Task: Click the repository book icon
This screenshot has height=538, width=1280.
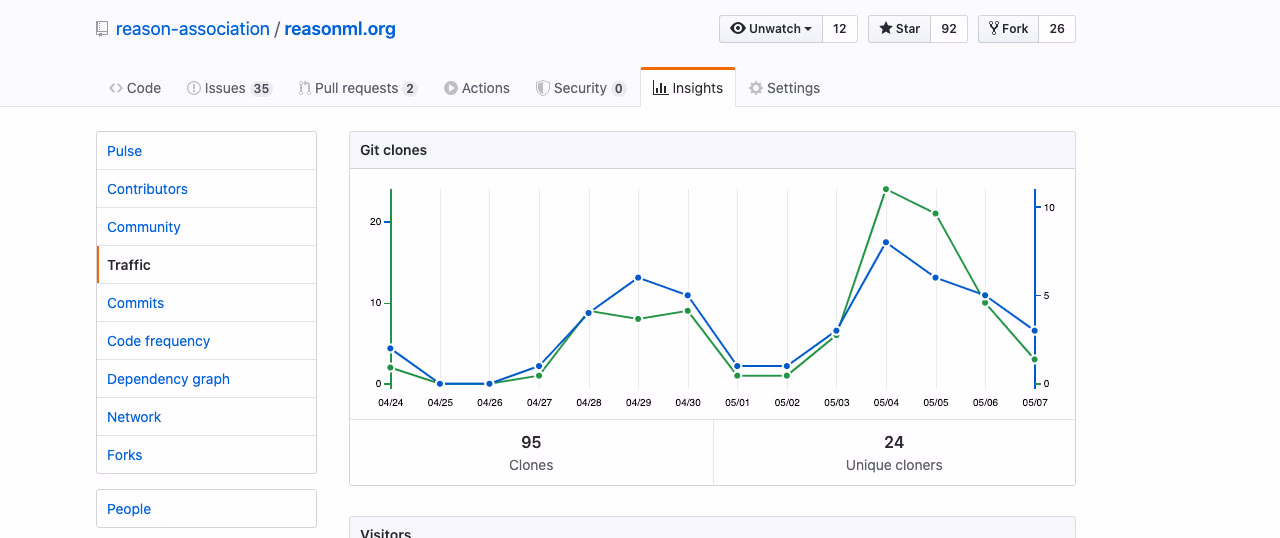Action: tap(102, 29)
